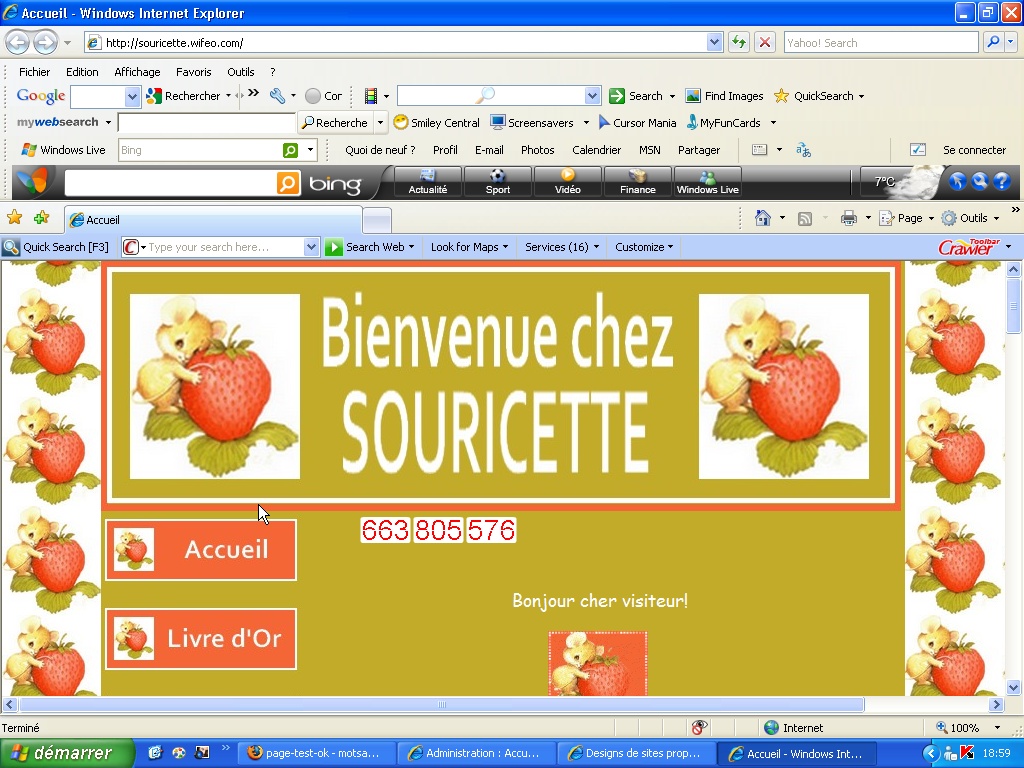This screenshot has width=1024, height=768.
Task: Click the translate icon on Windows Live bar
Action: coord(803,150)
